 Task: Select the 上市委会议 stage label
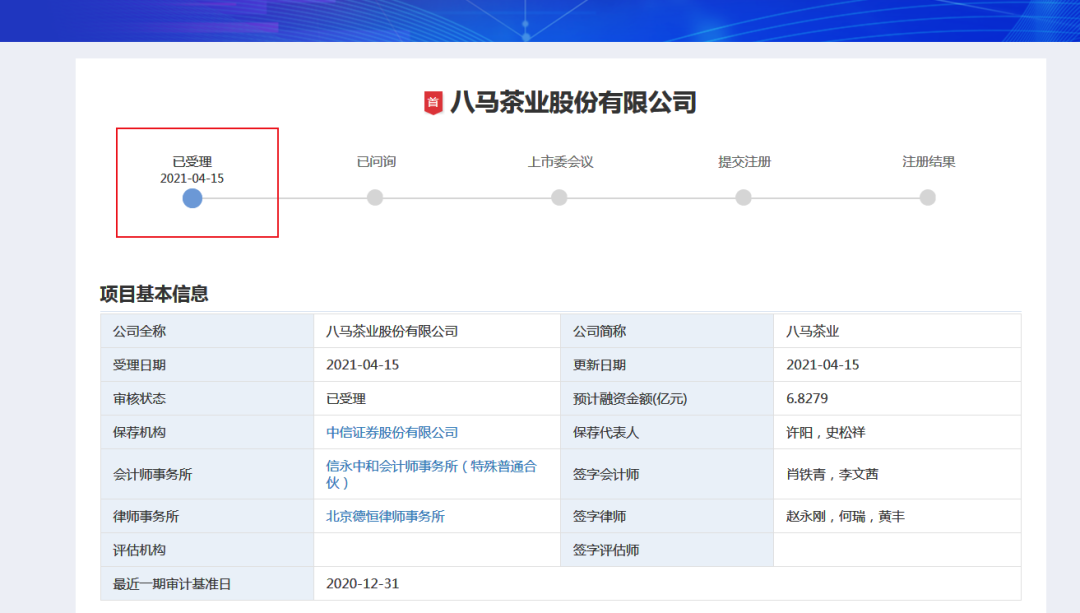tap(559, 160)
